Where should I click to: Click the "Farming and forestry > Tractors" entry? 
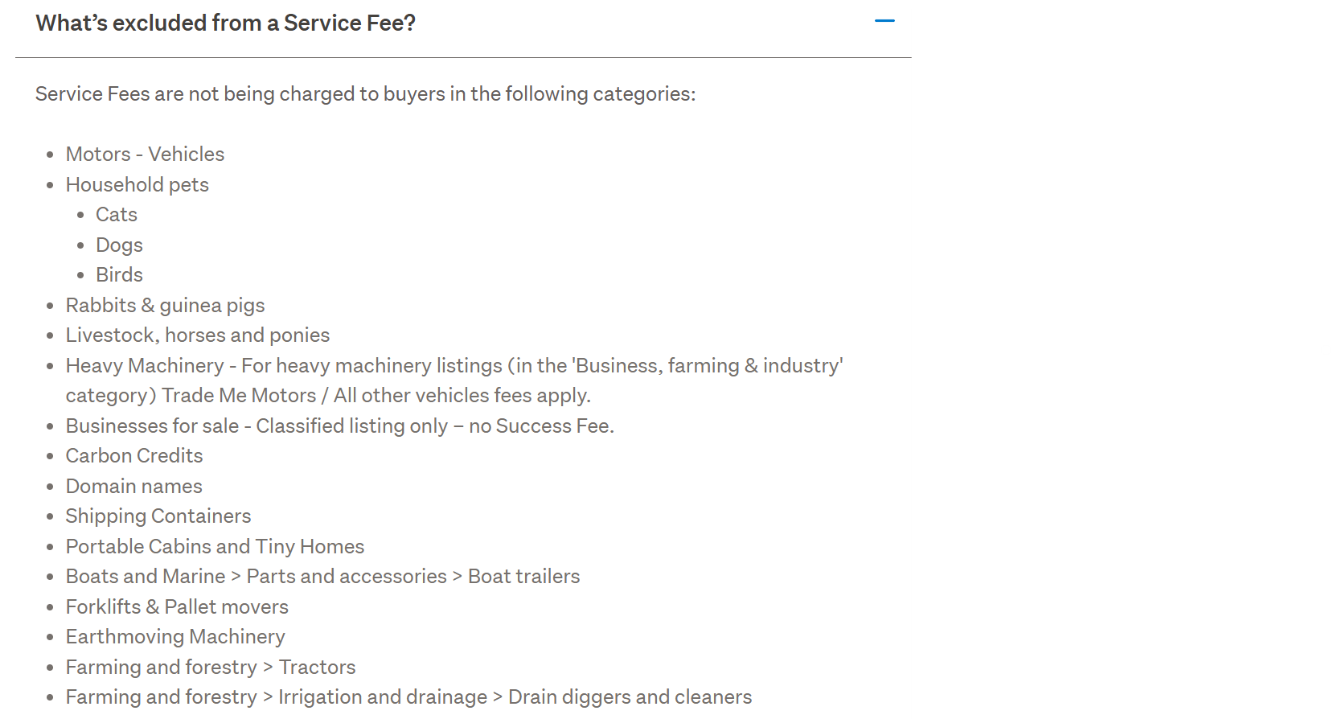click(x=210, y=667)
